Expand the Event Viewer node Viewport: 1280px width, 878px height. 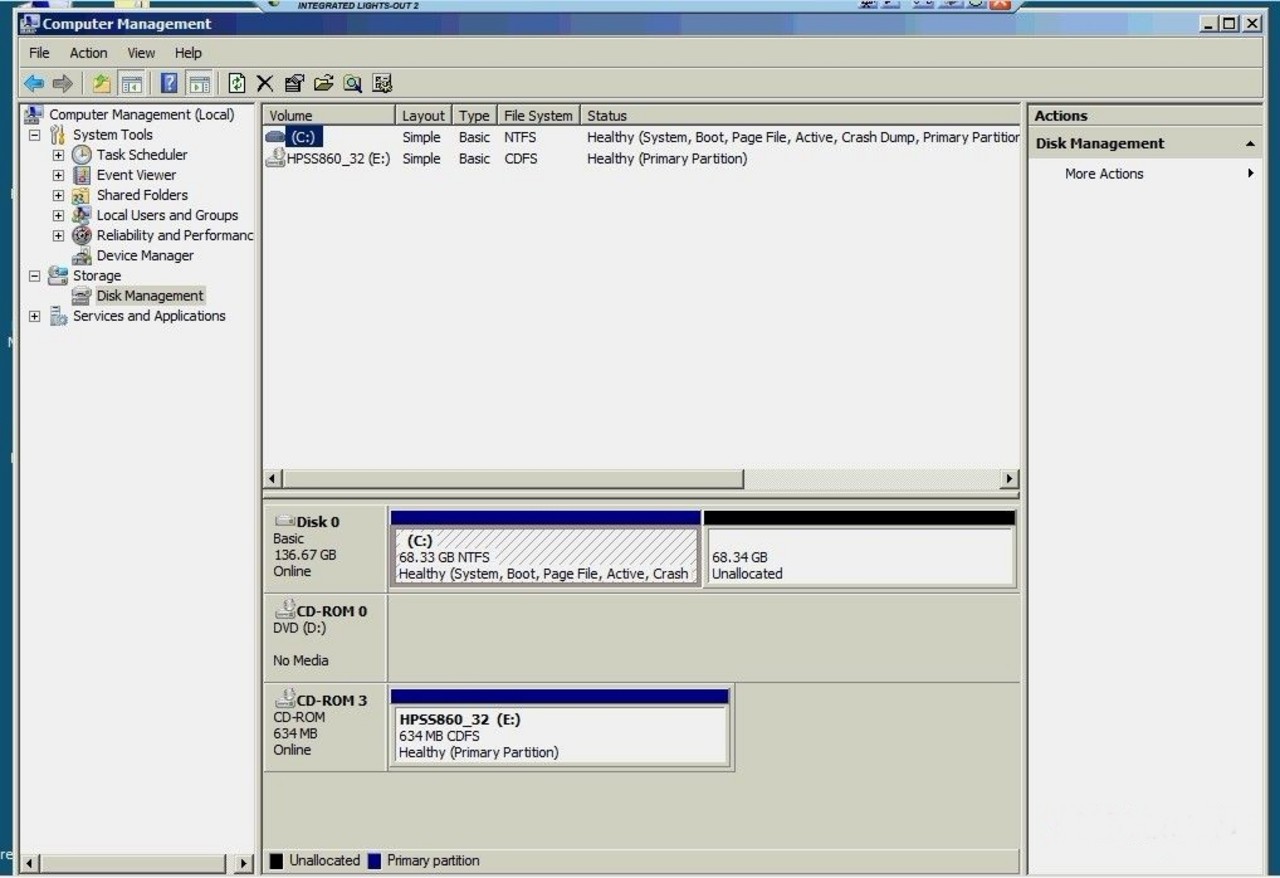coord(58,175)
